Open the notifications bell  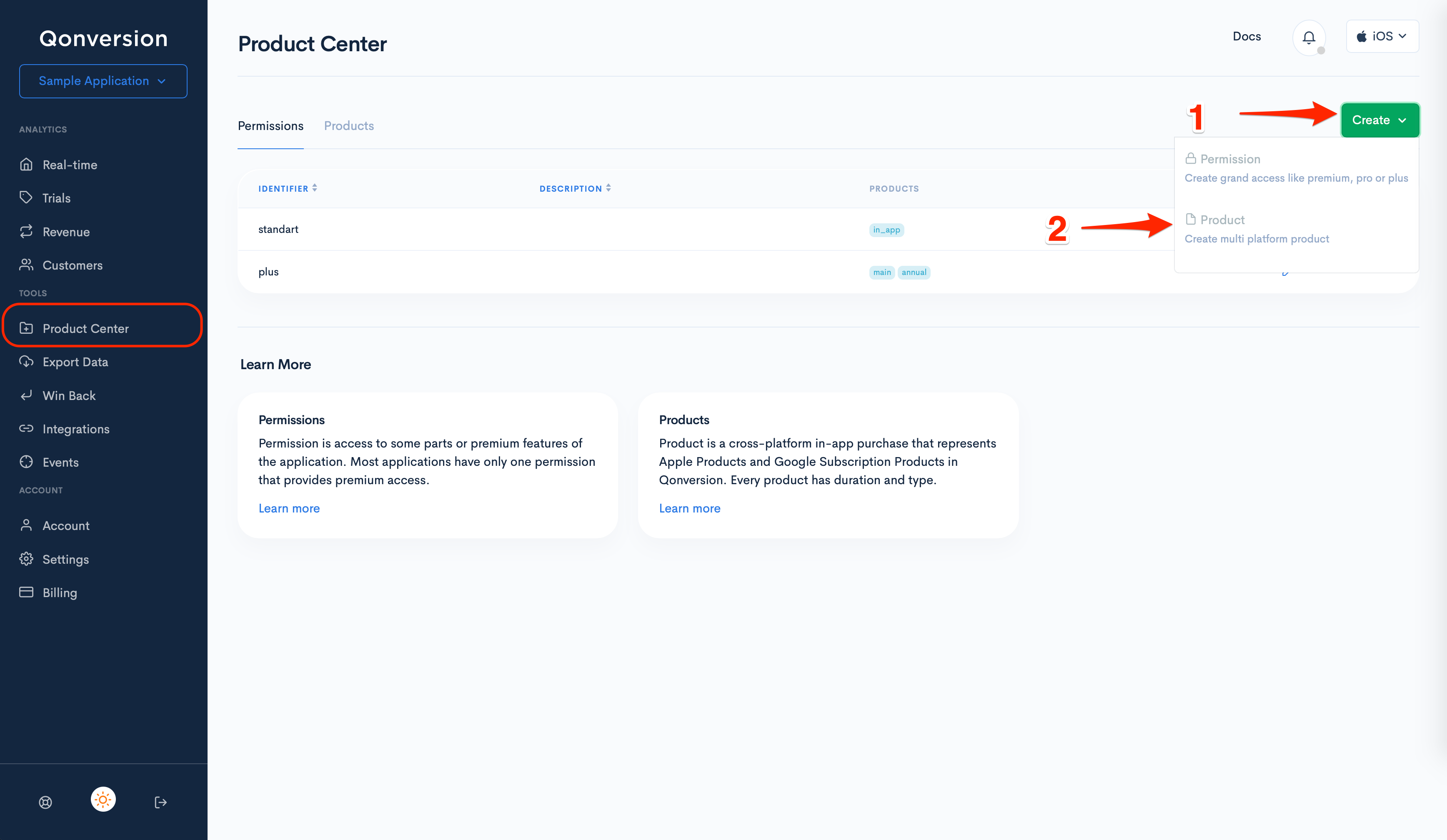coord(1309,37)
